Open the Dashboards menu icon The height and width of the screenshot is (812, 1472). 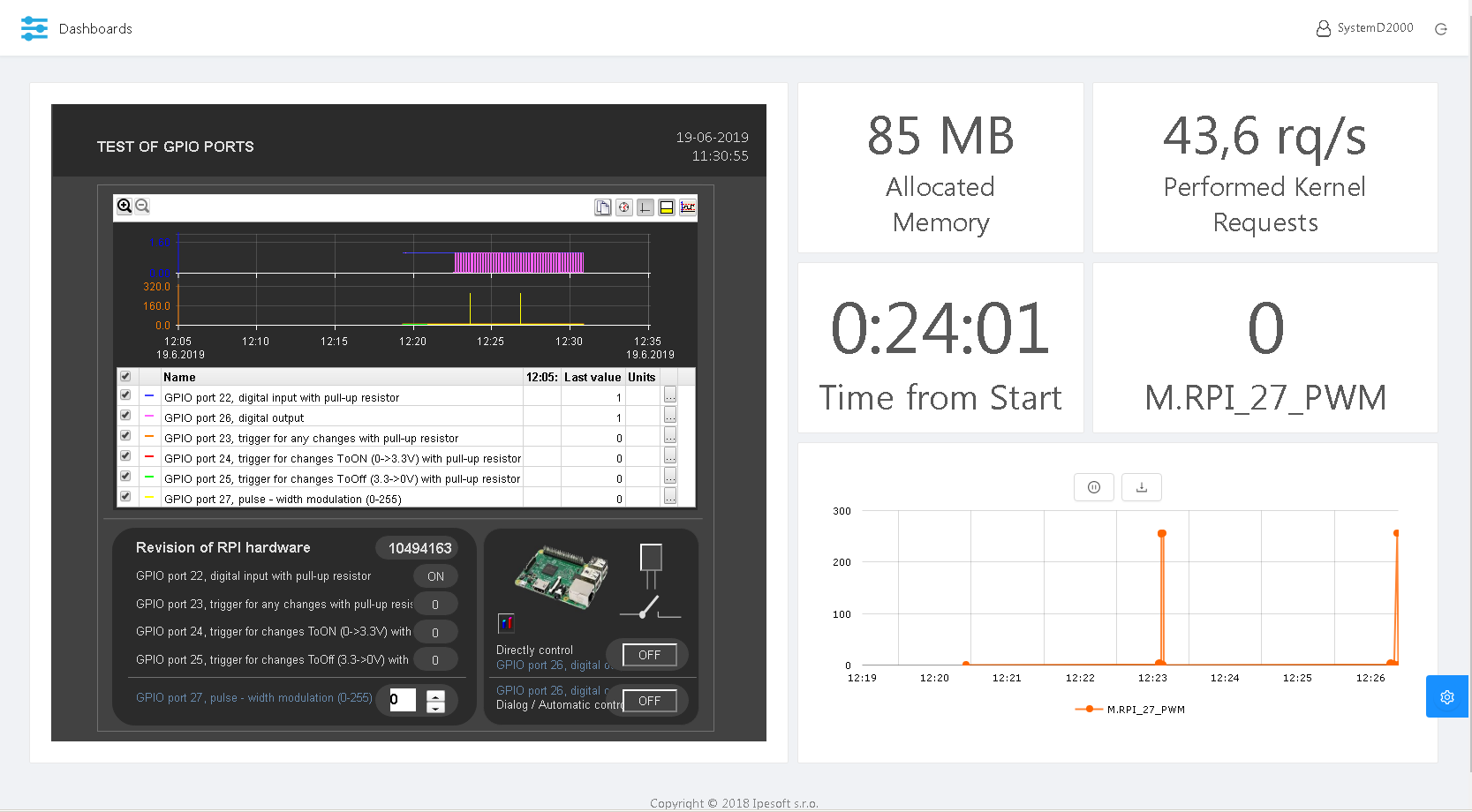click(34, 28)
